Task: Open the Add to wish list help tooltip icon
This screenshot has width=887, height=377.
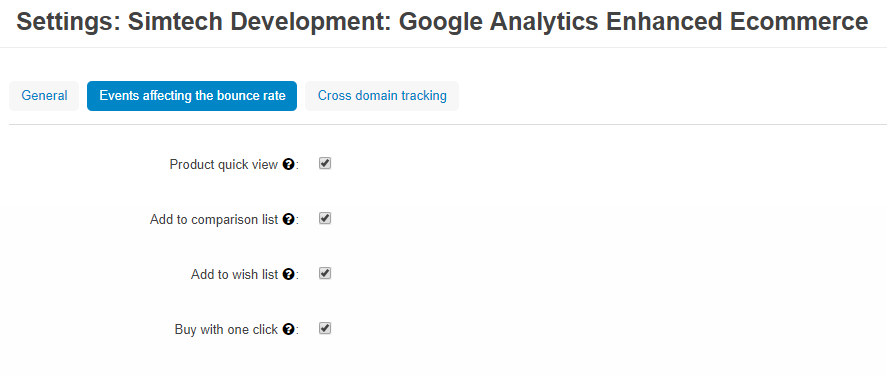Action: [x=288, y=275]
